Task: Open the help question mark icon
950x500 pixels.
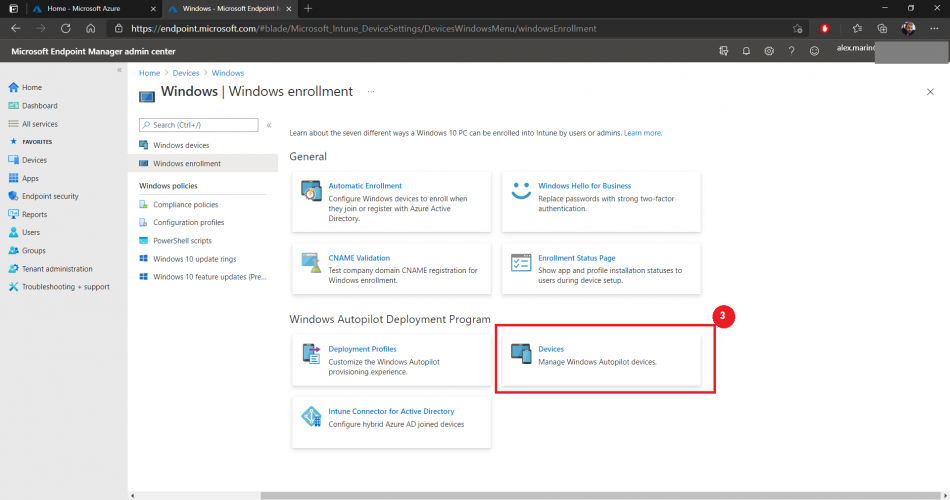Action: pyautogui.click(x=791, y=52)
